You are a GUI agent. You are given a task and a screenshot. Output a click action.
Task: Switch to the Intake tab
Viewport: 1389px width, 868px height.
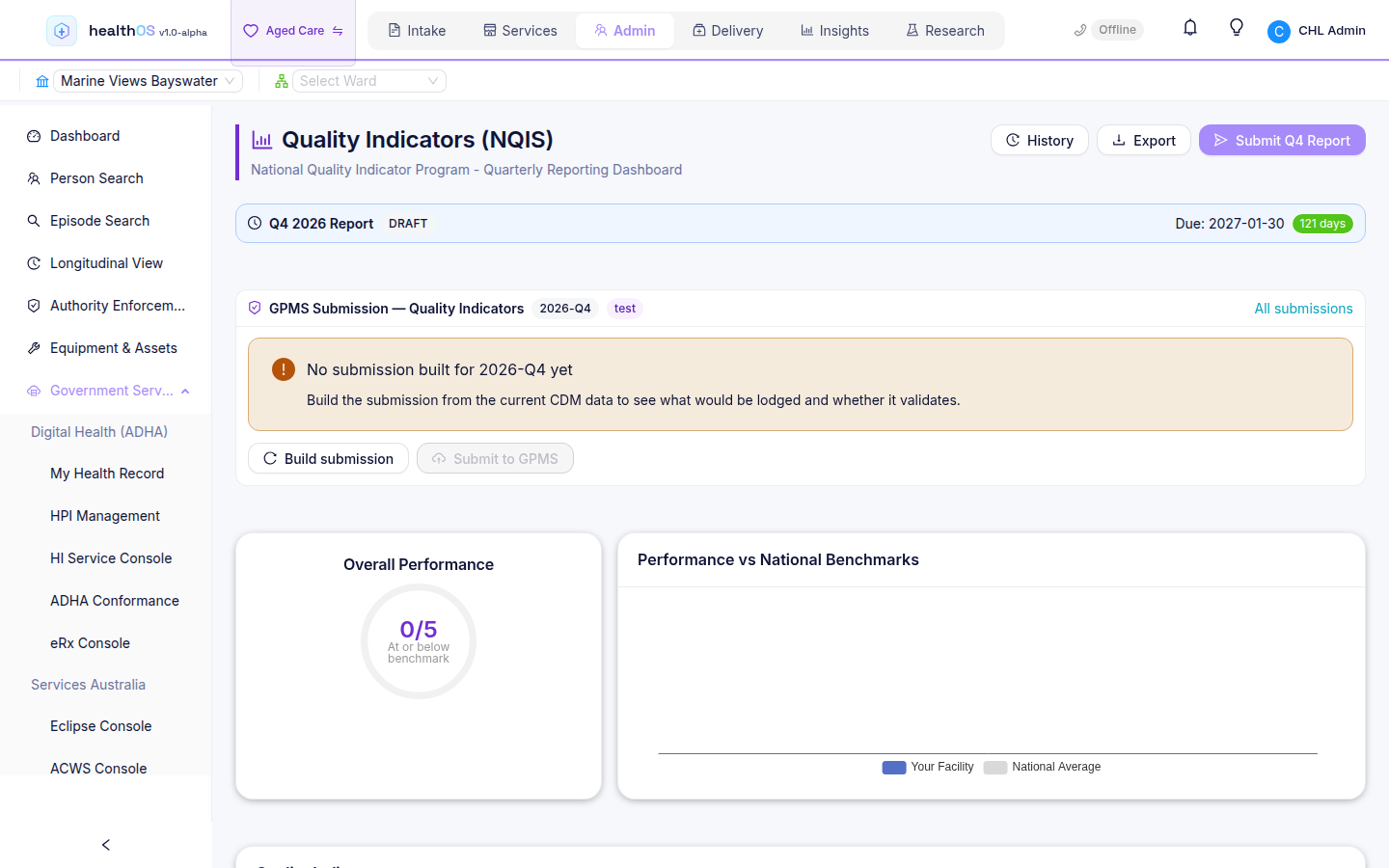[x=417, y=31]
